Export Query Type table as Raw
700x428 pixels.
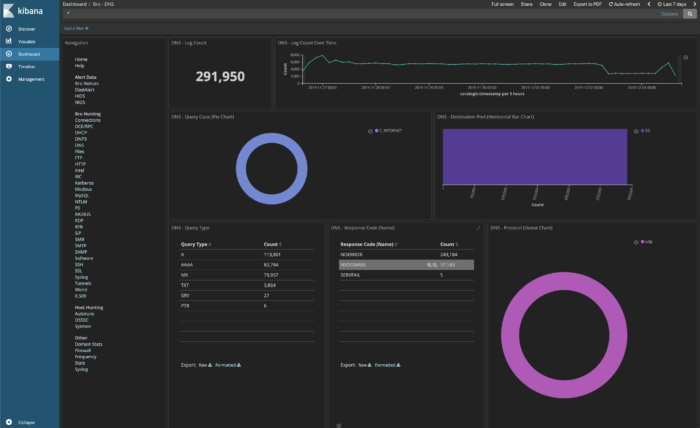click(x=205, y=365)
